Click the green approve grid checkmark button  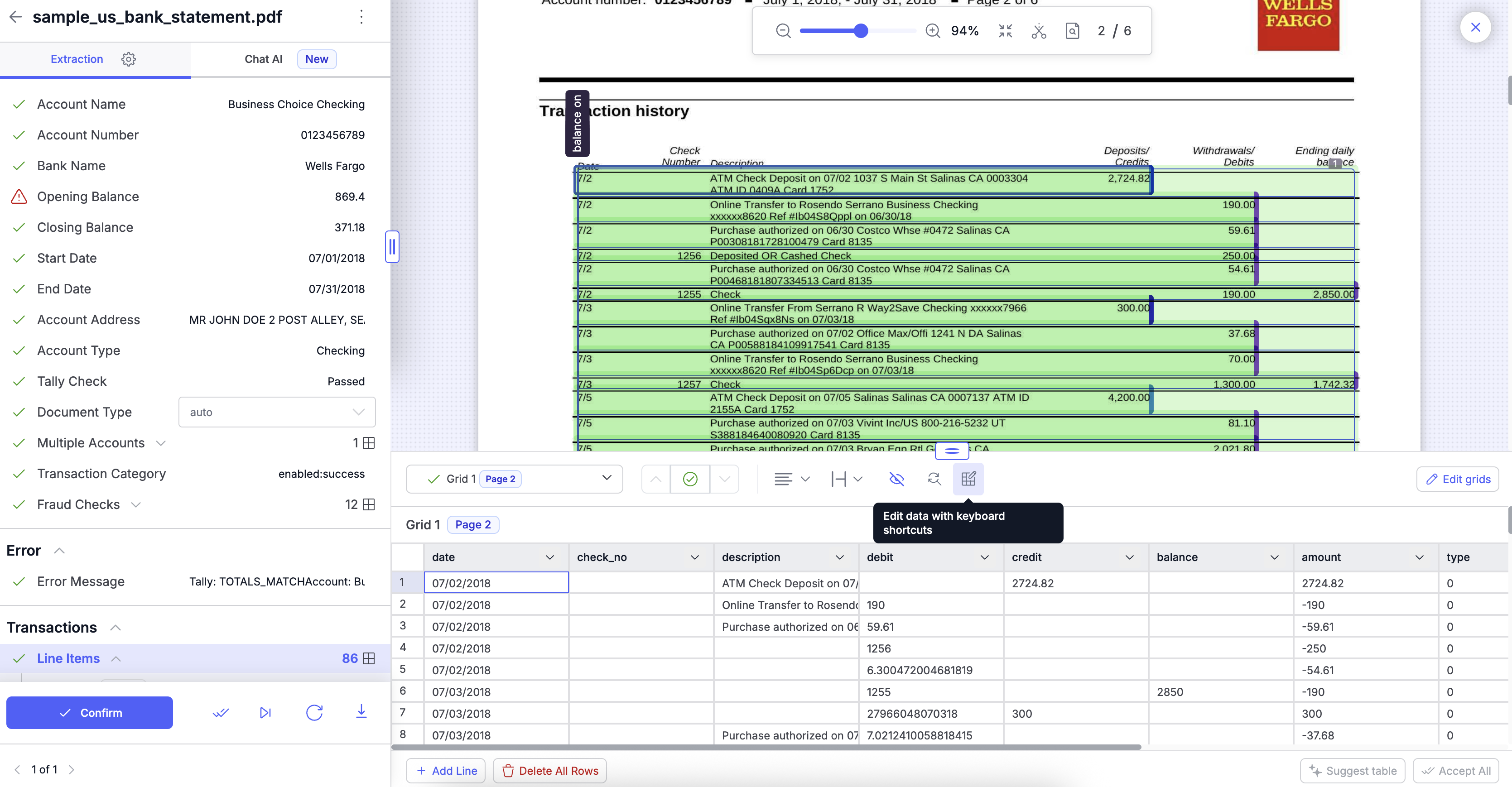(690, 479)
